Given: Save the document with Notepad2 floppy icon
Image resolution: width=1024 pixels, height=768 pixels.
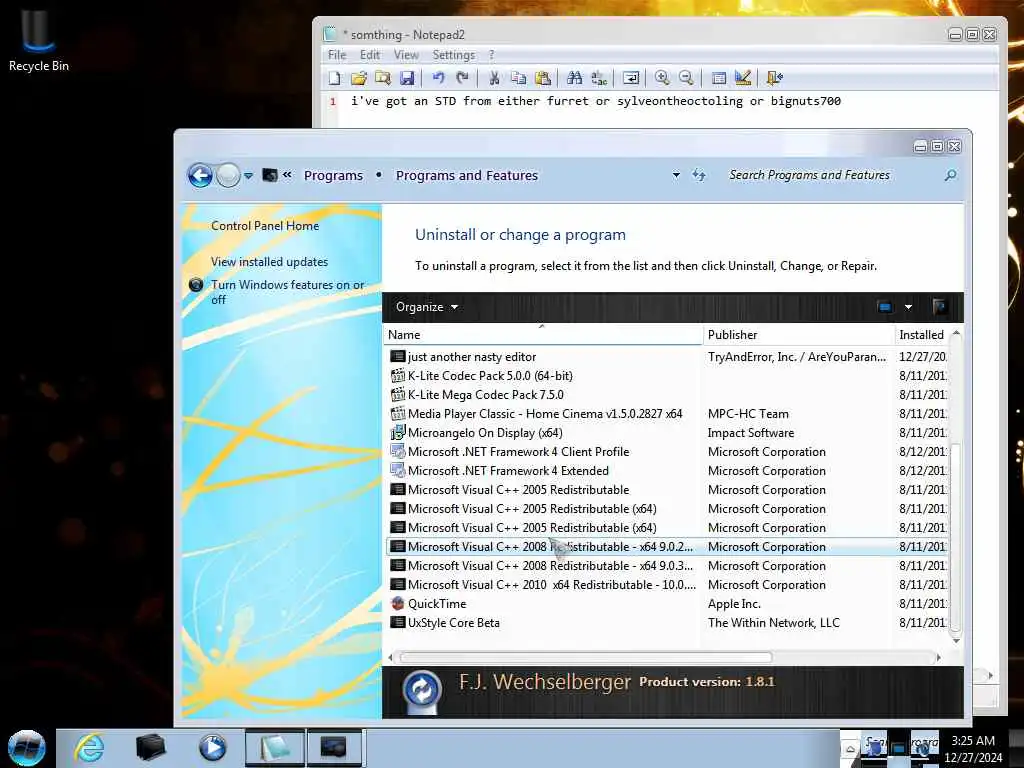Looking at the screenshot, I should [x=407, y=78].
